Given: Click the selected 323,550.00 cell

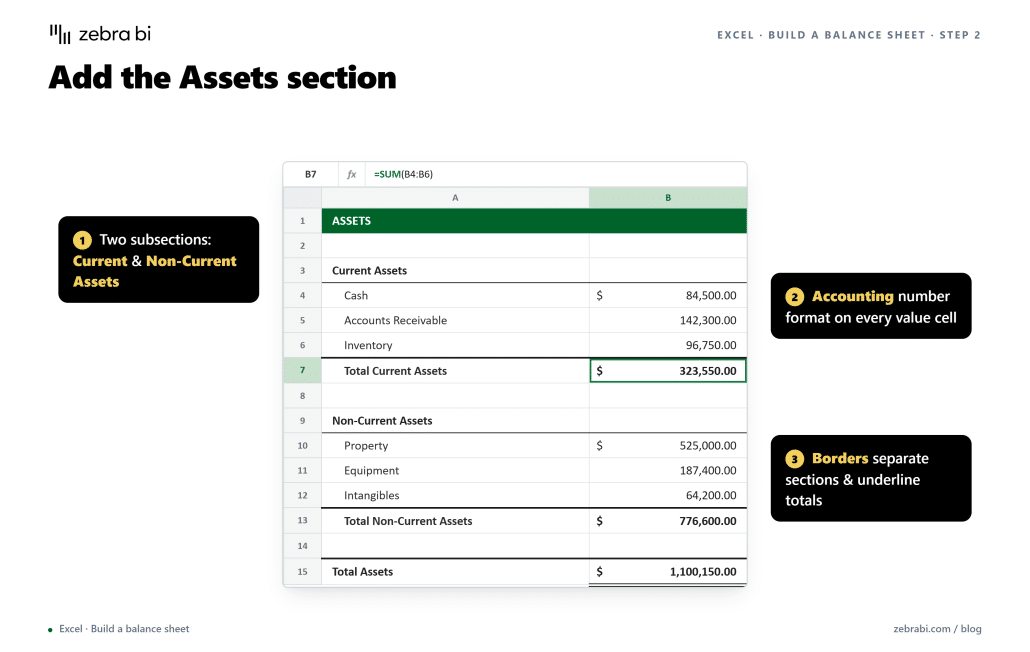Looking at the screenshot, I should coord(668,370).
